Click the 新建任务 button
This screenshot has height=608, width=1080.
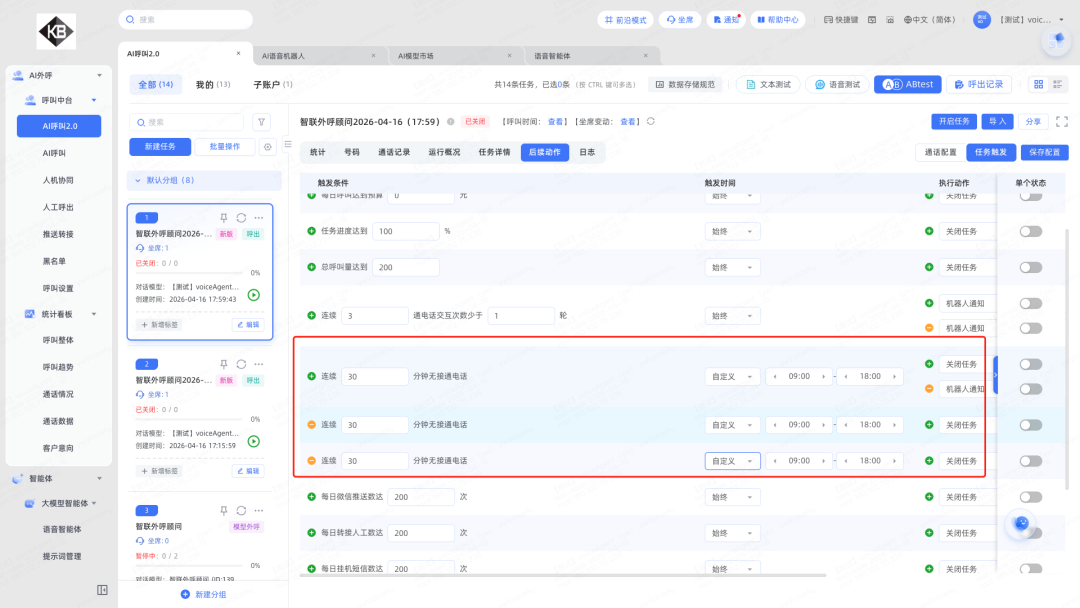click(x=160, y=147)
